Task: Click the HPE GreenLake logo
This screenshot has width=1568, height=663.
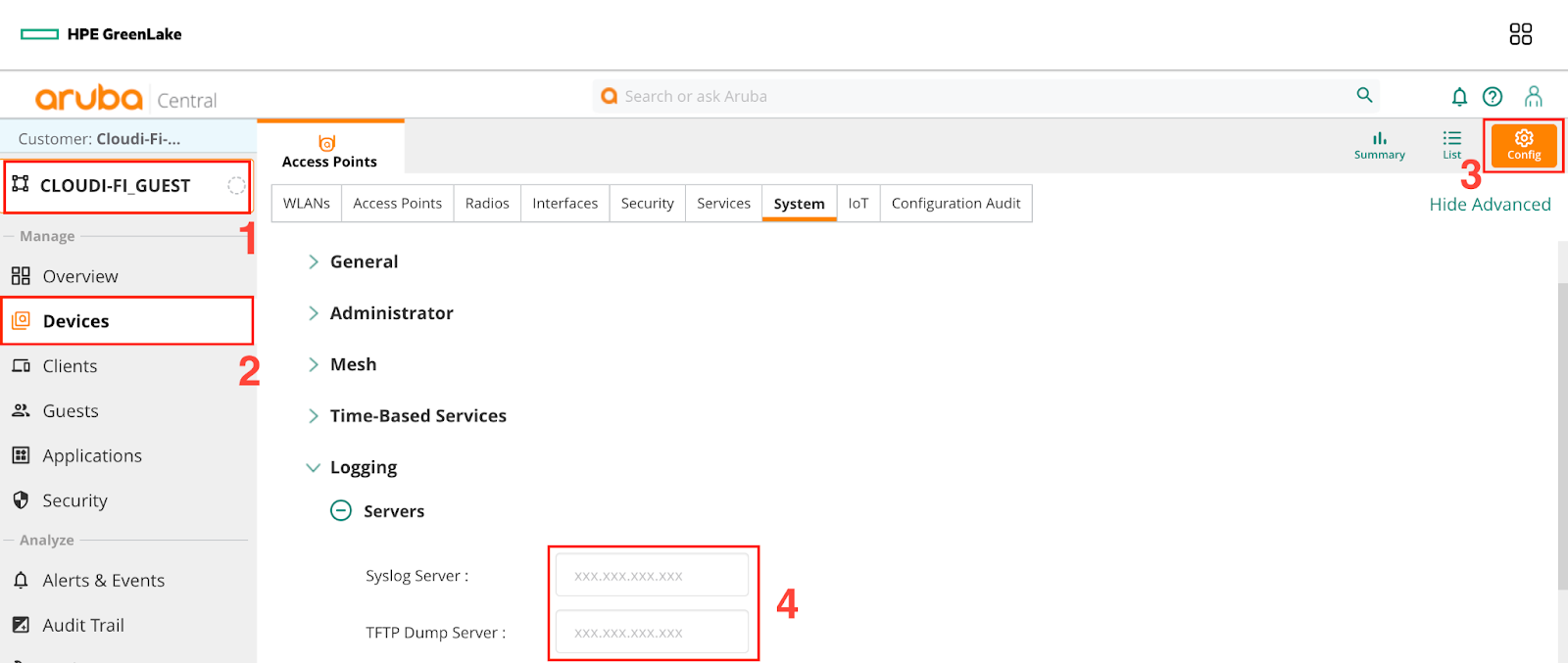Action: (x=101, y=34)
